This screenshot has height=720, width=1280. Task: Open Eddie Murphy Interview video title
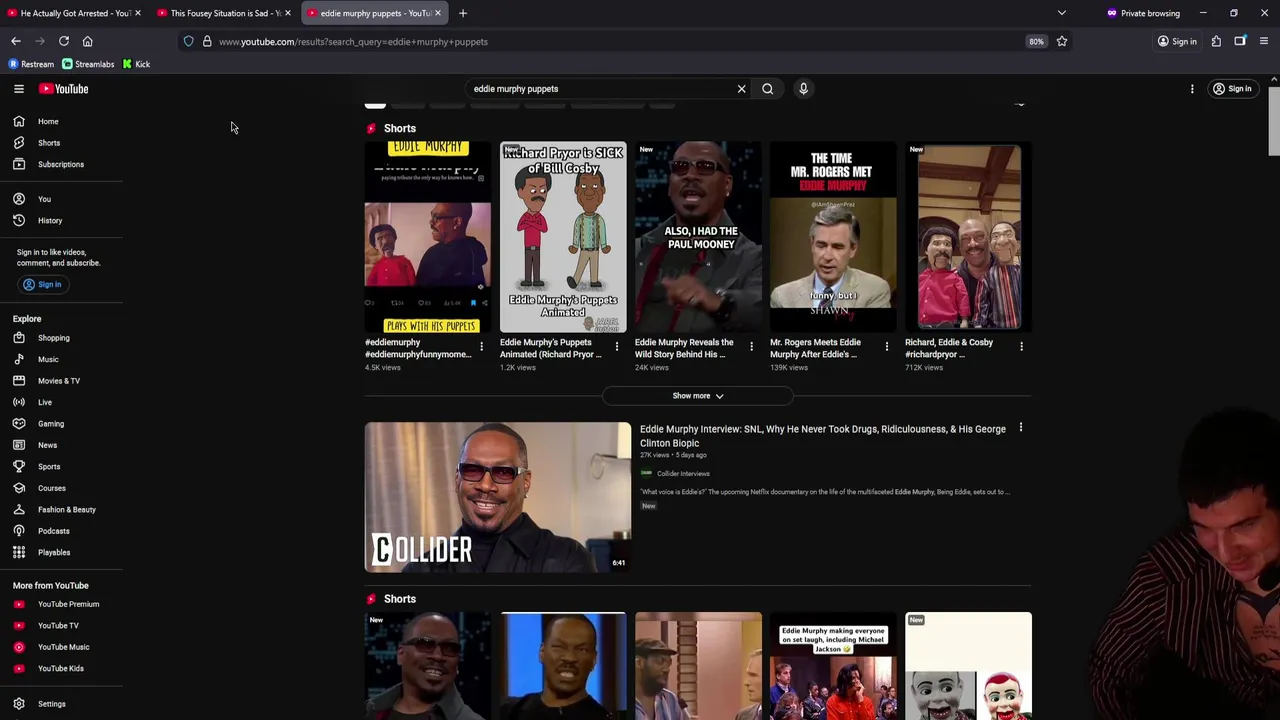coord(823,436)
